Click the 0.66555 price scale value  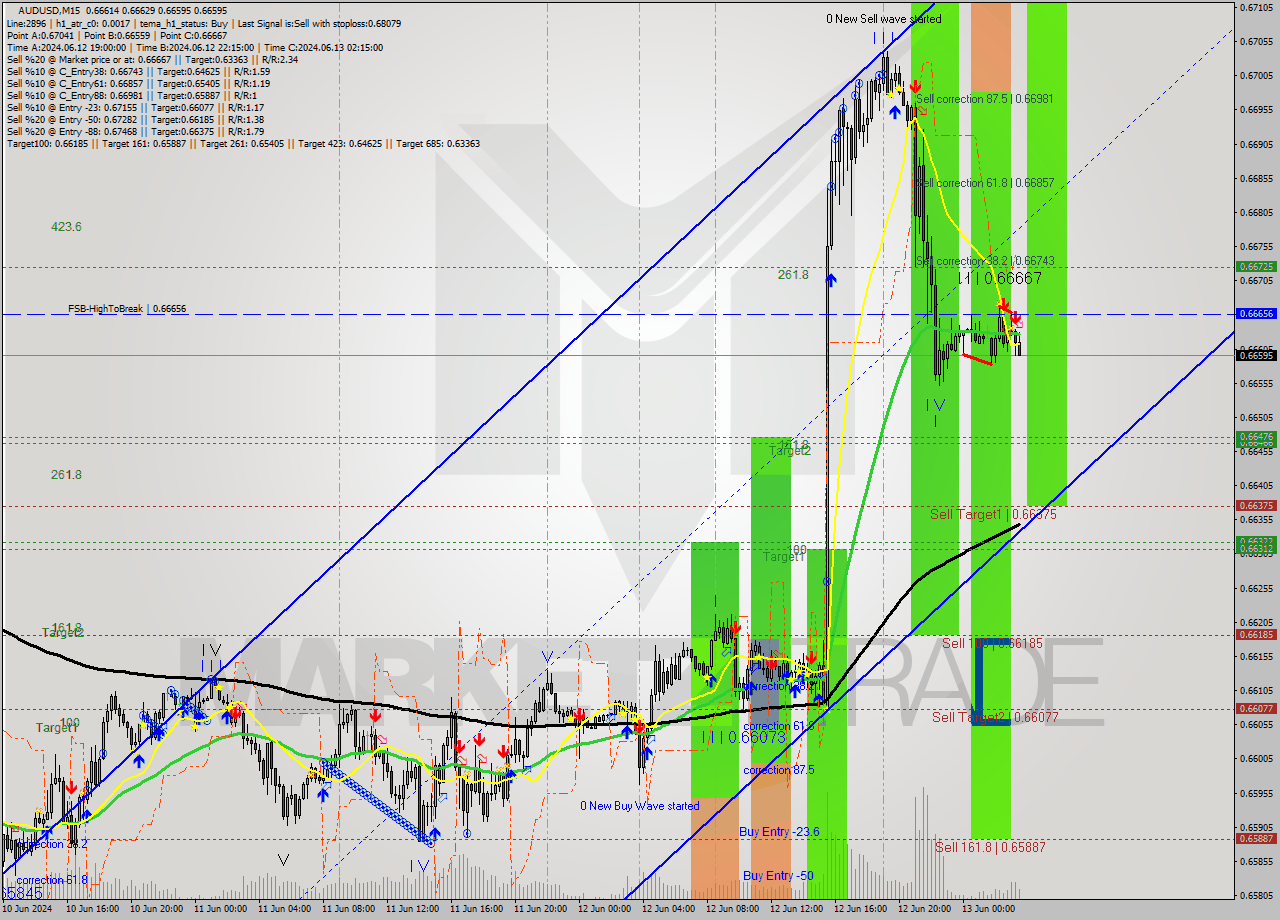click(x=1256, y=383)
